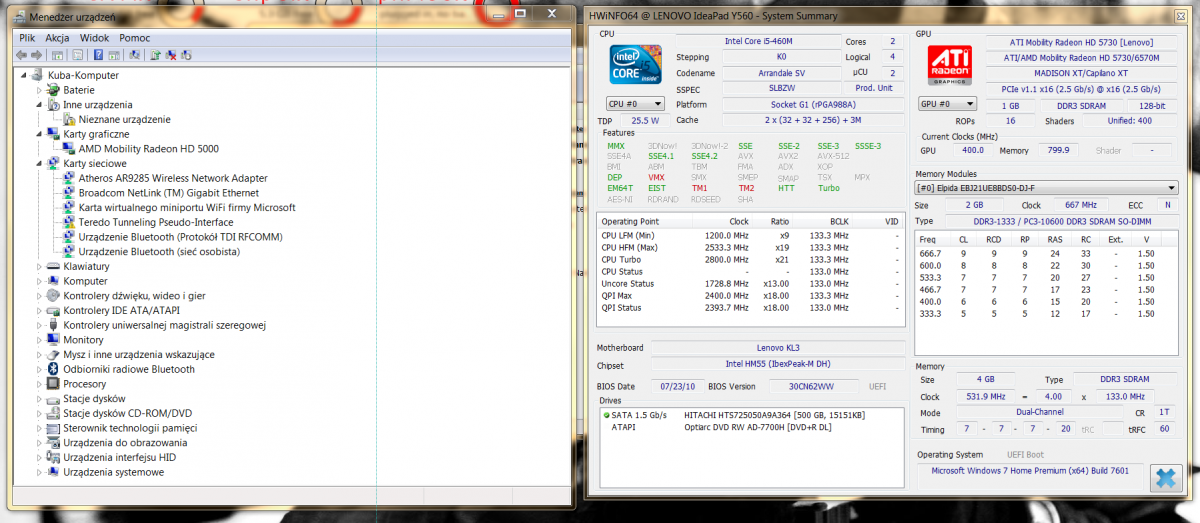Image resolution: width=1200 pixels, height=523 pixels.
Task: Click ATI Mobility Radeon HD 5730 [Lenovo] field
Action: click(x=1080, y=42)
